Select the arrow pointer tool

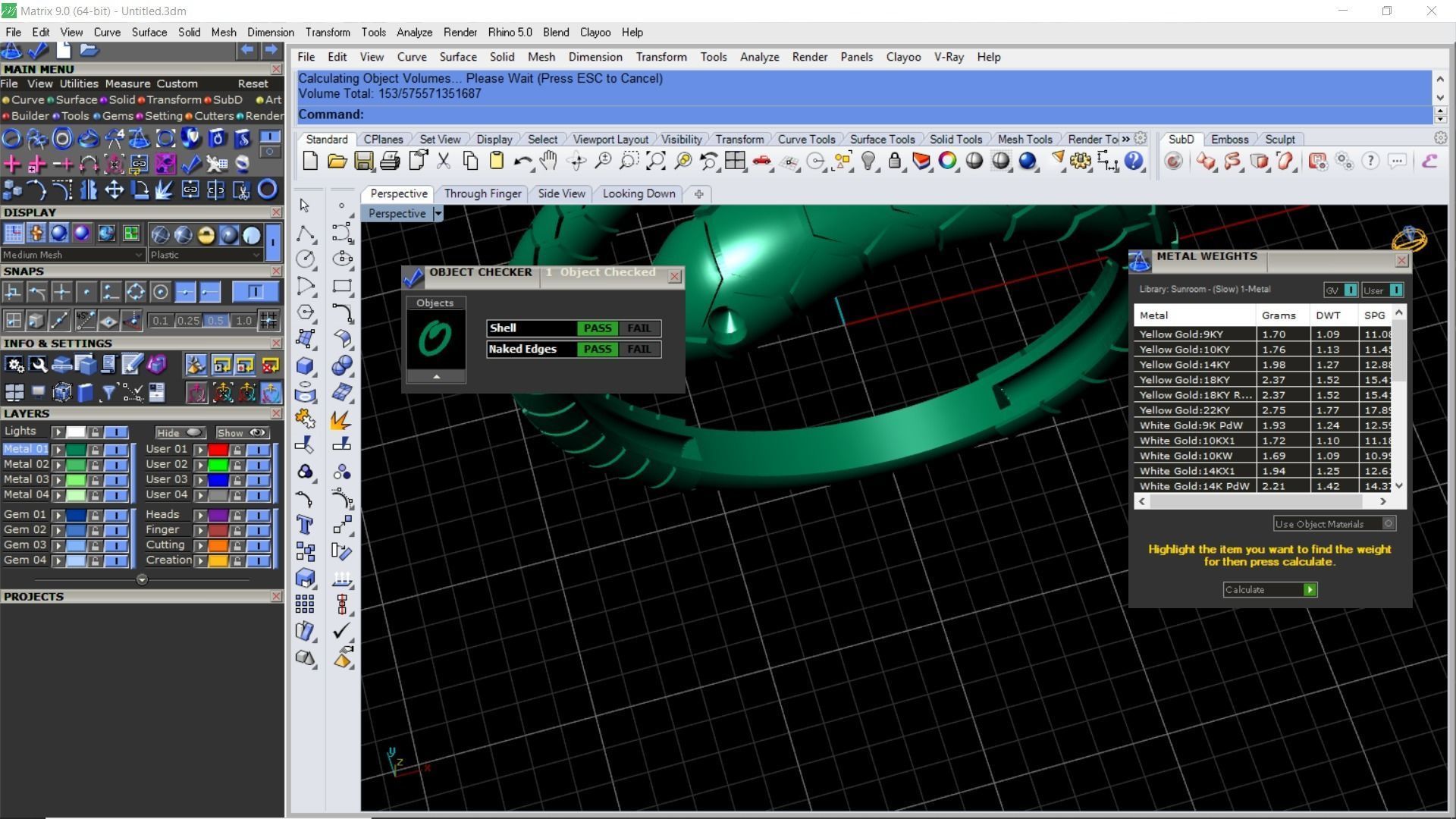[305, 206]
